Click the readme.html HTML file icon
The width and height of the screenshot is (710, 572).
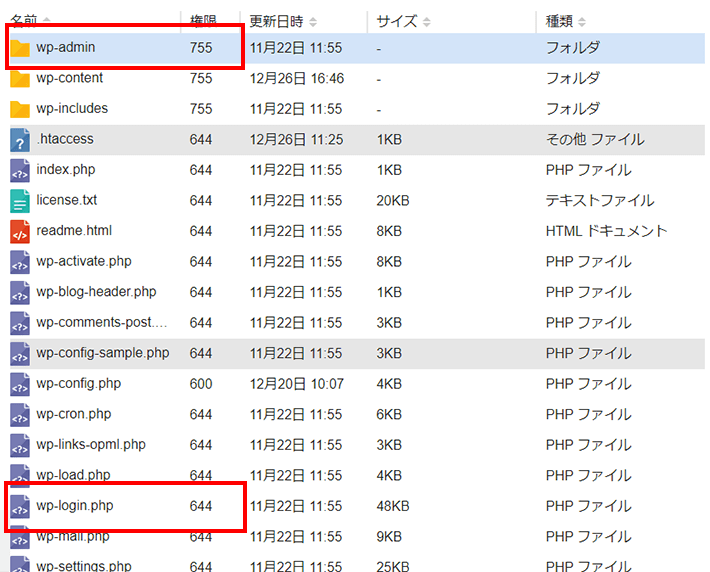coord(20,231)
